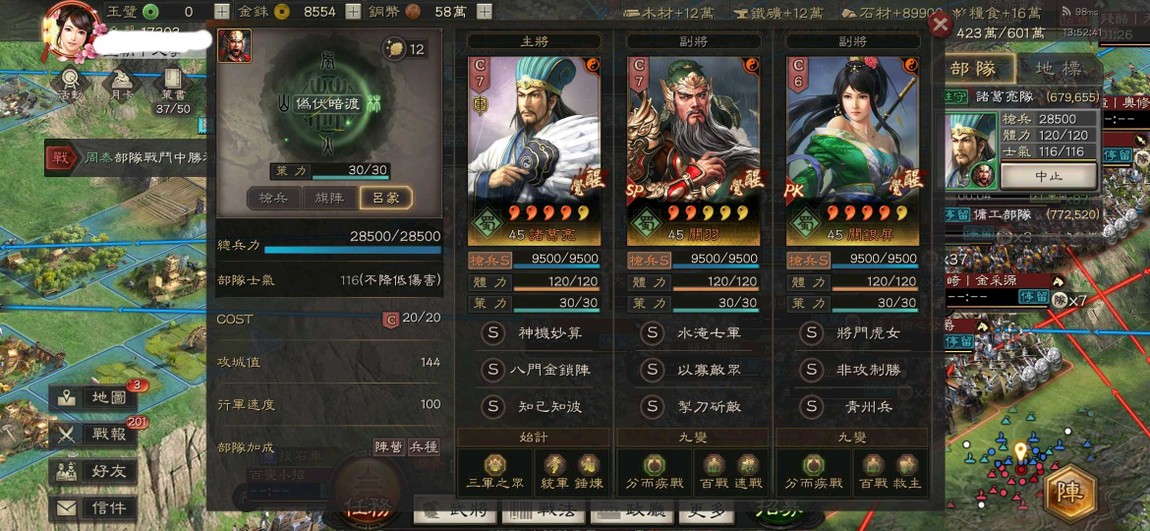
Task: Open the 關銀屏 general portrait card
Action: [x=851, y=151]
